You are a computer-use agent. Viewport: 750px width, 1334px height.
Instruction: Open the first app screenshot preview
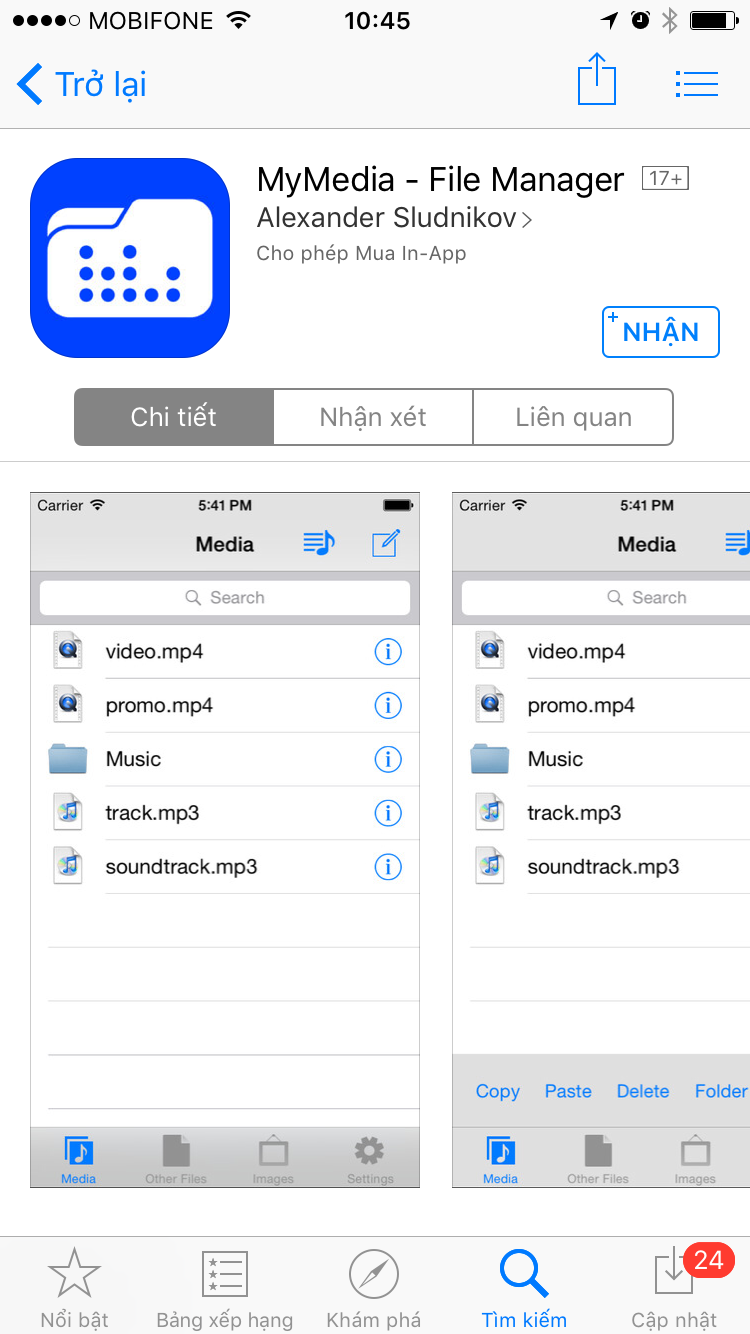coord(225,840)
